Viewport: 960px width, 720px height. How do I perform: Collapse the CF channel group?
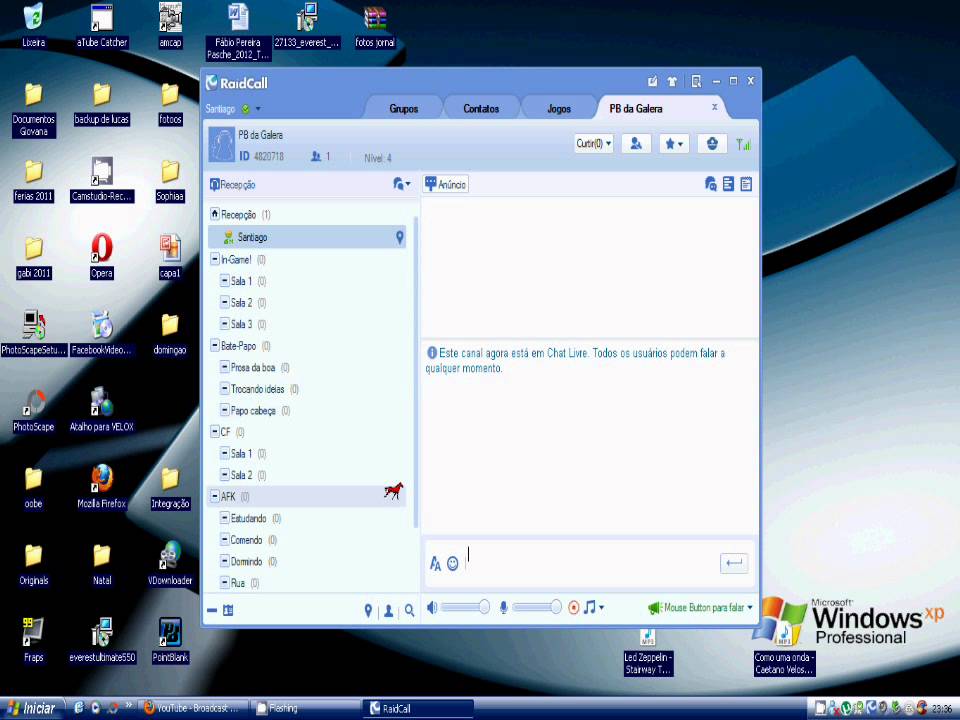215,432
